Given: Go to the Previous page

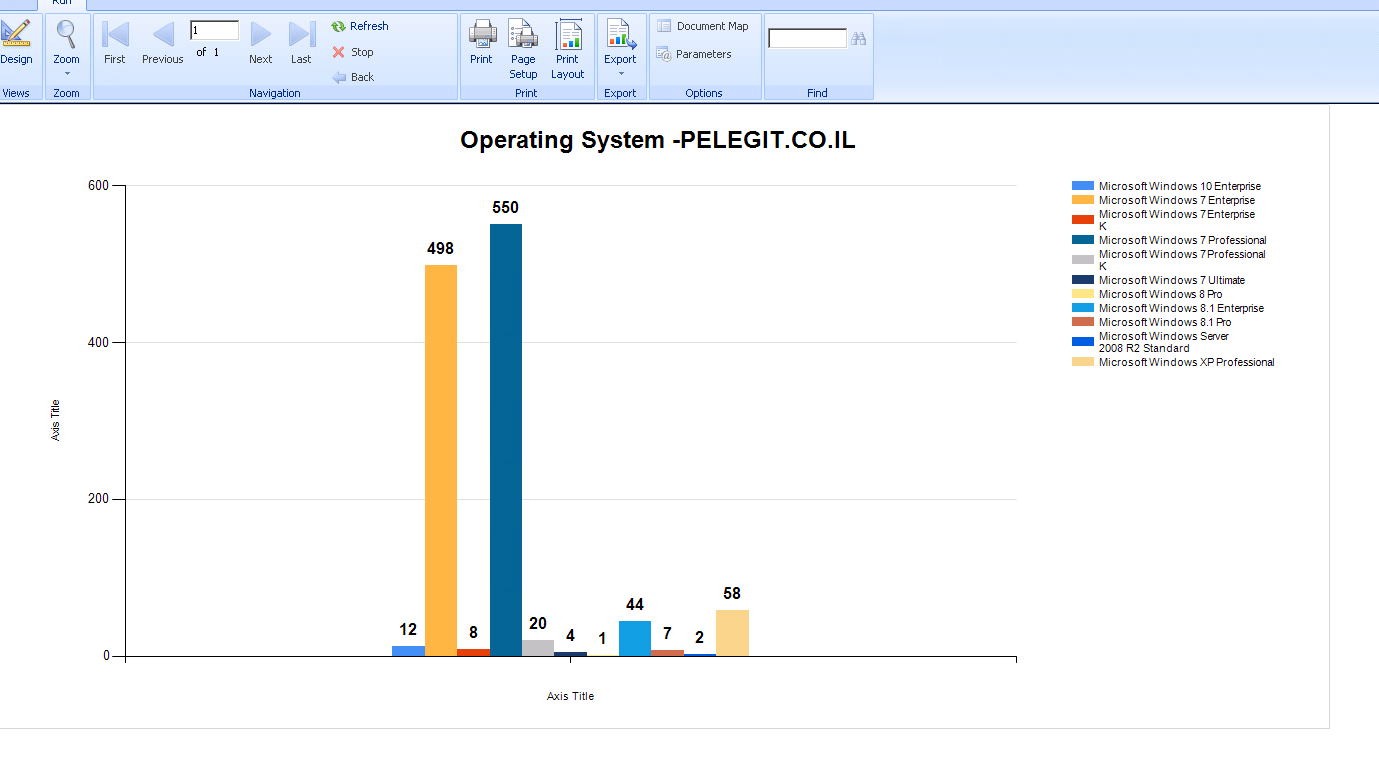Looking at the screenshot, I should pyautogui.click(x=162, y=43).
